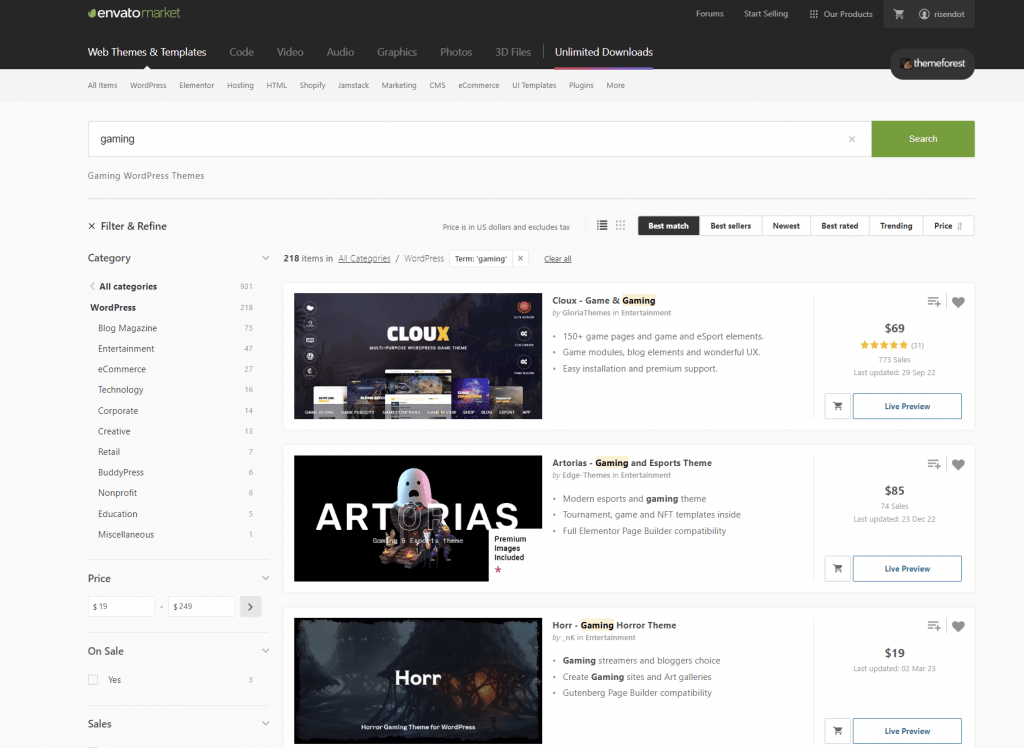
Task: Open the Cloux theme thumbnail
Action: (x=418, y=356)
